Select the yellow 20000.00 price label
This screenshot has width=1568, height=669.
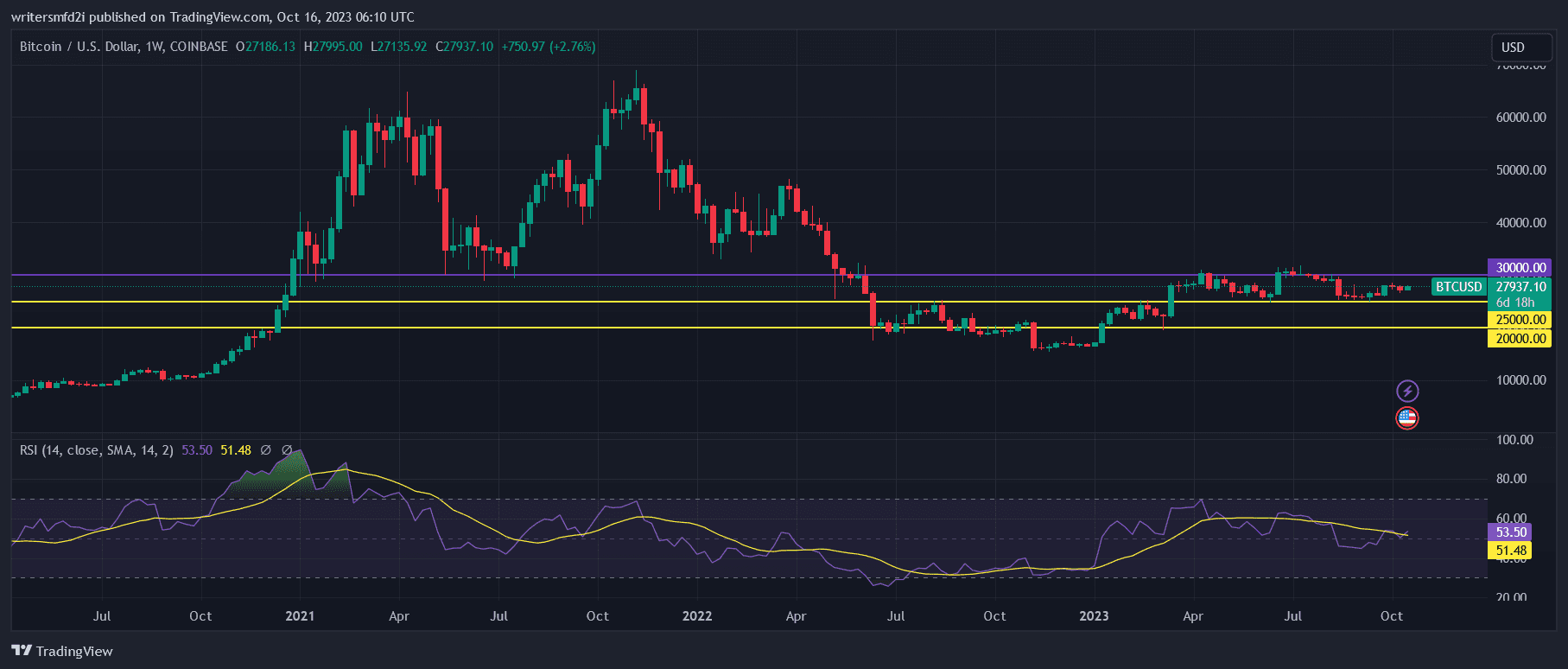pyautogui.click(x=1520, y=338)
